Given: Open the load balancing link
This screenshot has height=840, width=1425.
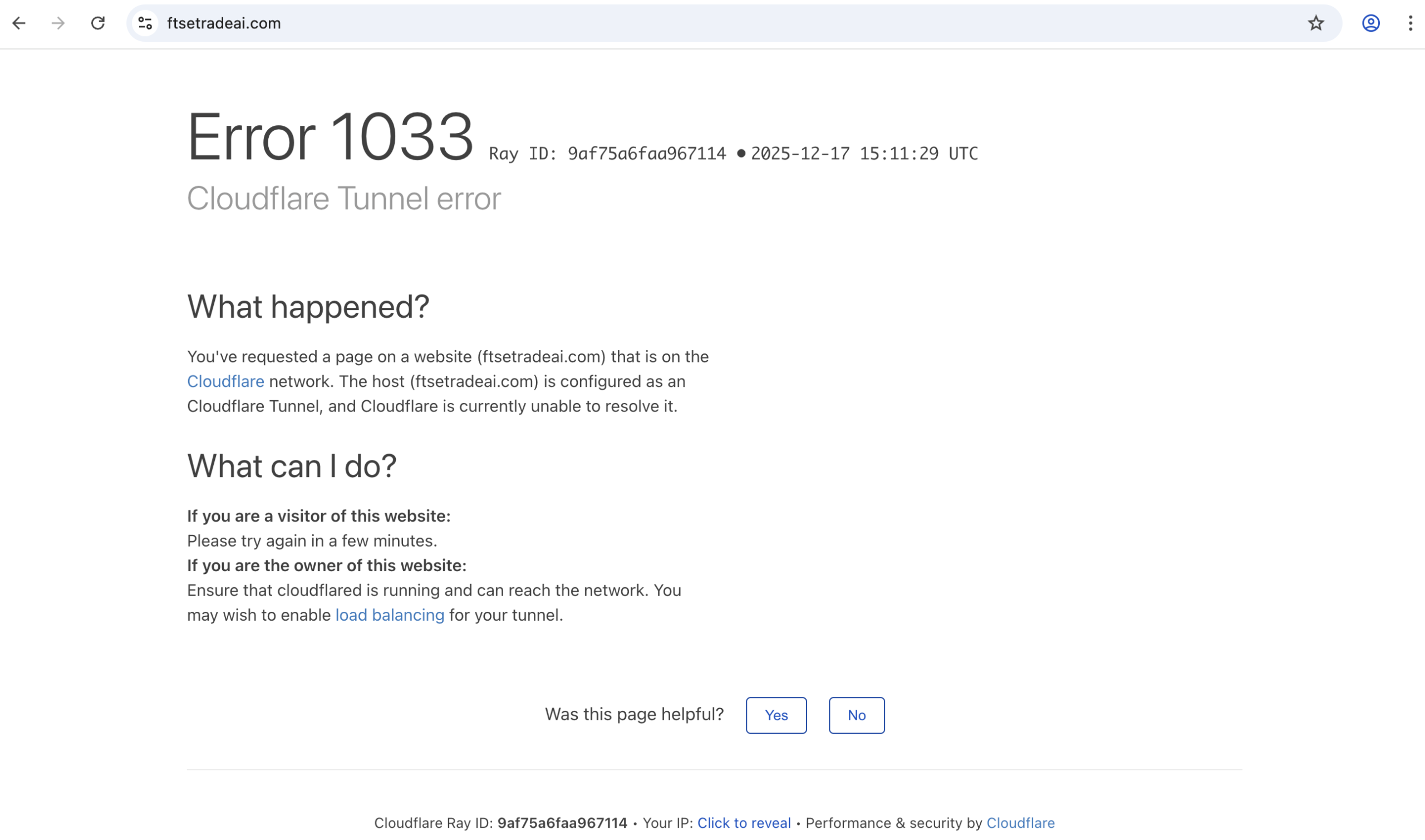Looking at the screenshot, I should [389, 615].
